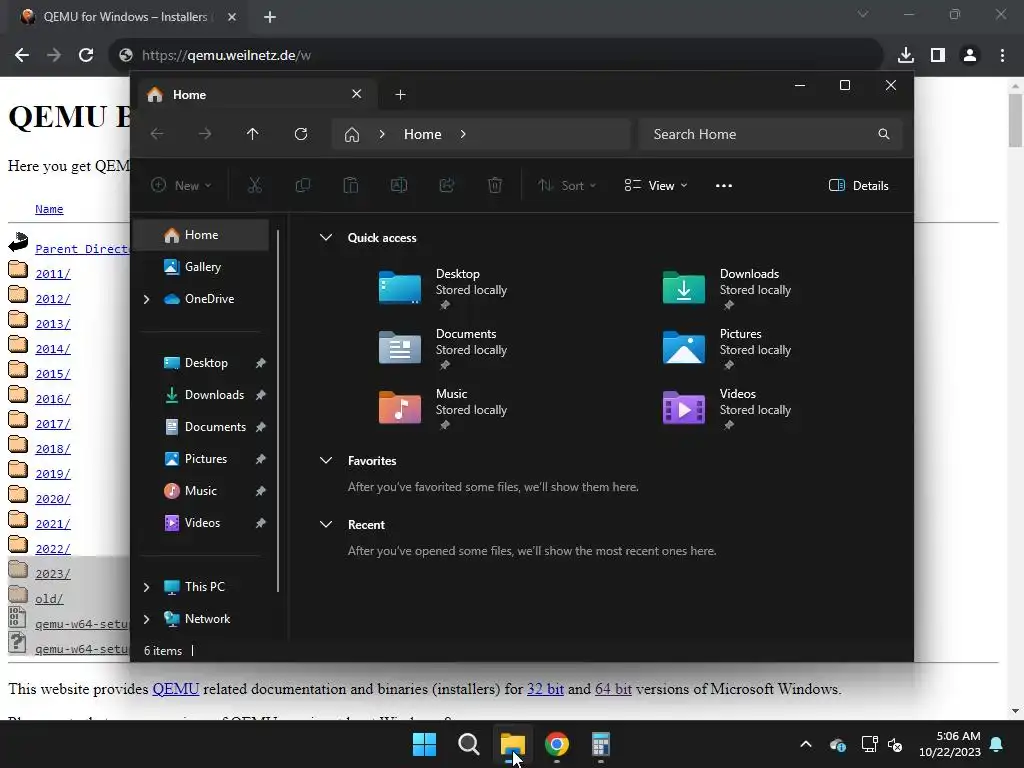The width and height of the screenshot is (1024, 768).
Task: Click the Forward arrow in File Explorer
Action: pyautogui.click(x=205, y=134)
